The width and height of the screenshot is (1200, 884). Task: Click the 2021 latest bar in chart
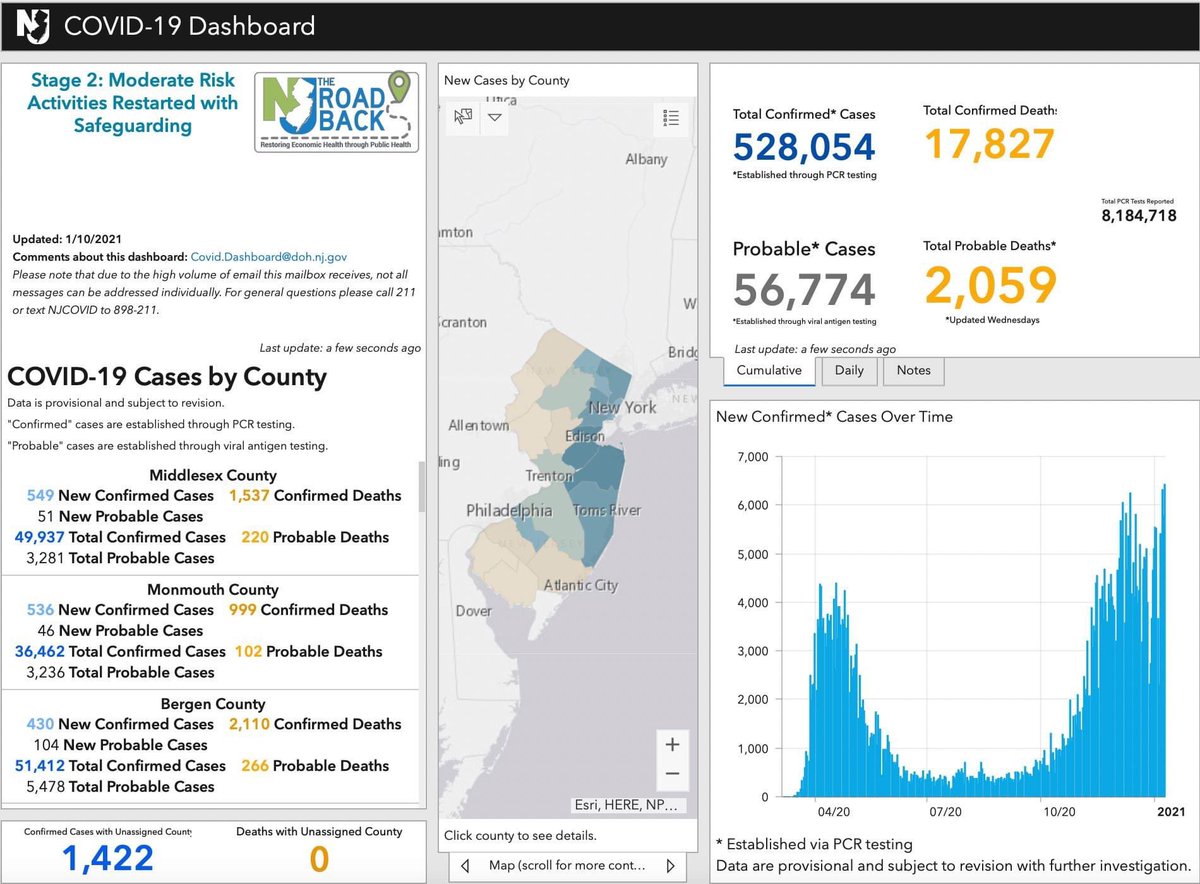(x=1164, y=640)
